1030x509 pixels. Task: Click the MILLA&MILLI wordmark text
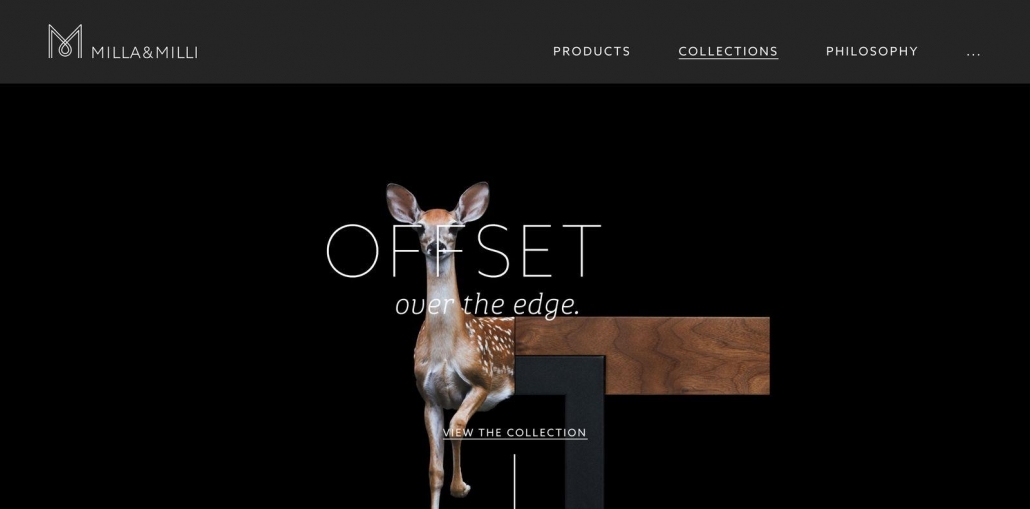point(145,53)
